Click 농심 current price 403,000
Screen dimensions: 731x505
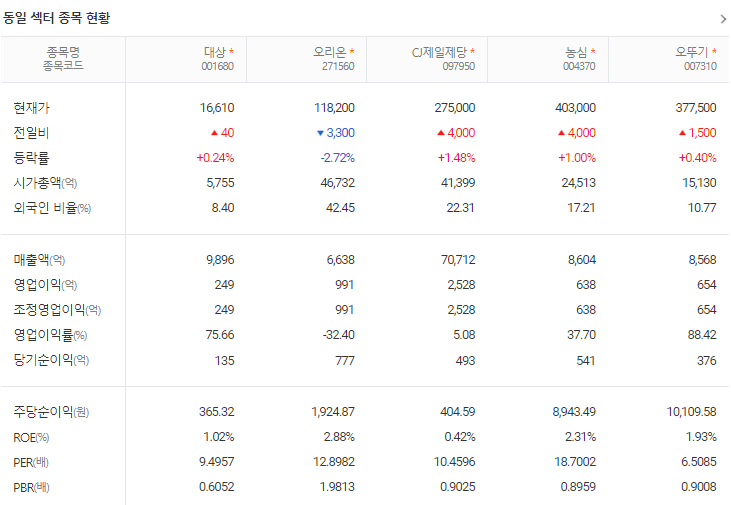[575, 108]
